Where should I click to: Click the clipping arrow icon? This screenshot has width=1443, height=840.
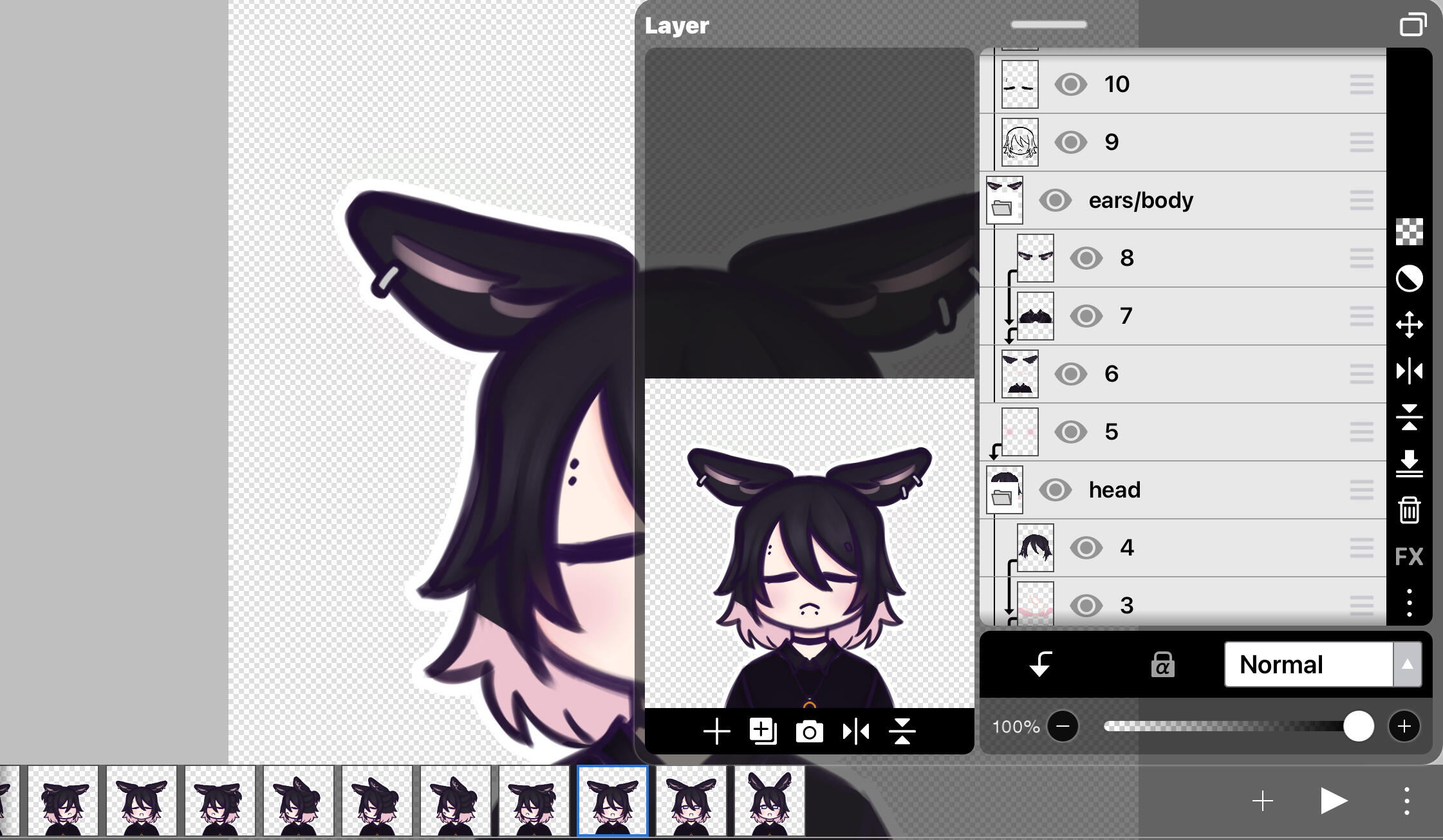(x=1040, y=664)
